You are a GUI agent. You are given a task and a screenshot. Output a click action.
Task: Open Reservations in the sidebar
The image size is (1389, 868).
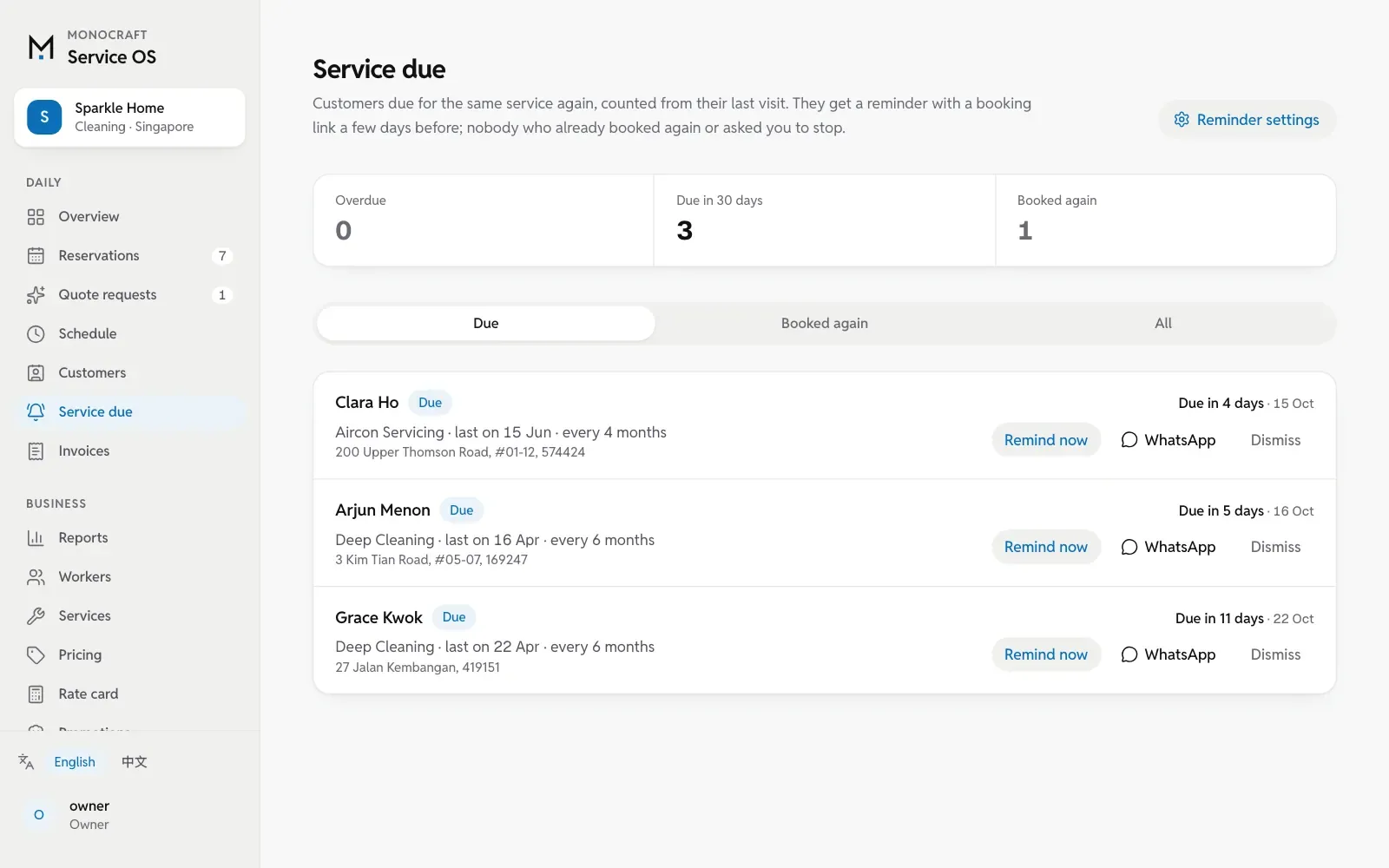point(130,256)
